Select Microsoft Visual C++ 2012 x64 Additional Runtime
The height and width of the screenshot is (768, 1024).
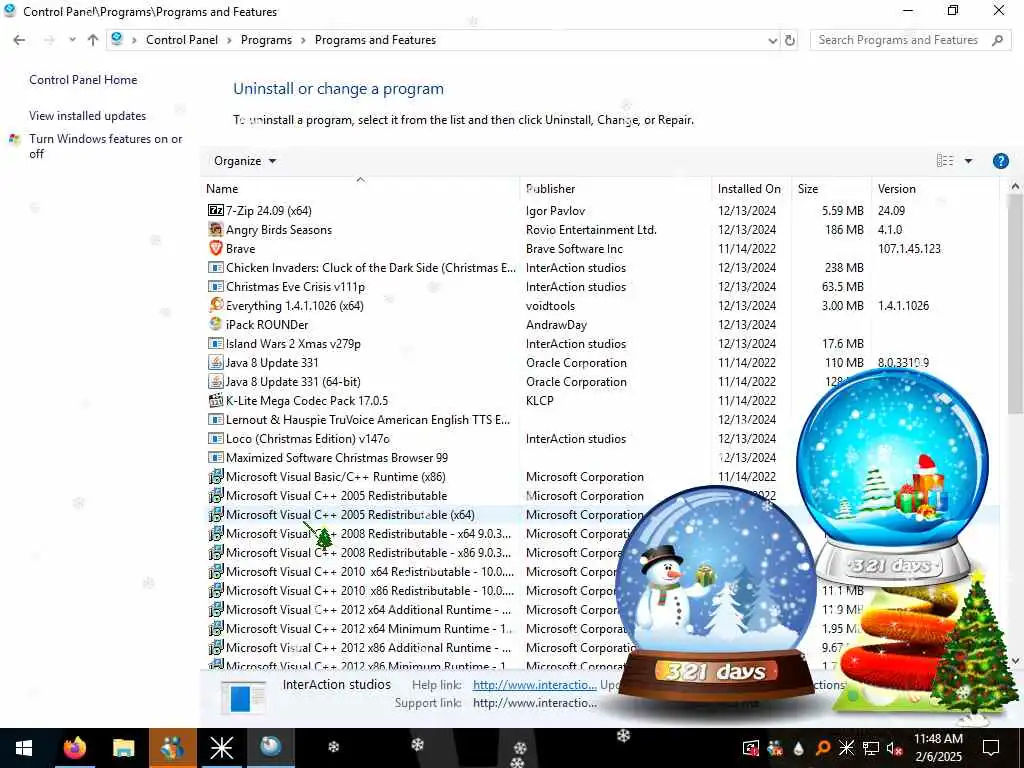tap(368, 609)
